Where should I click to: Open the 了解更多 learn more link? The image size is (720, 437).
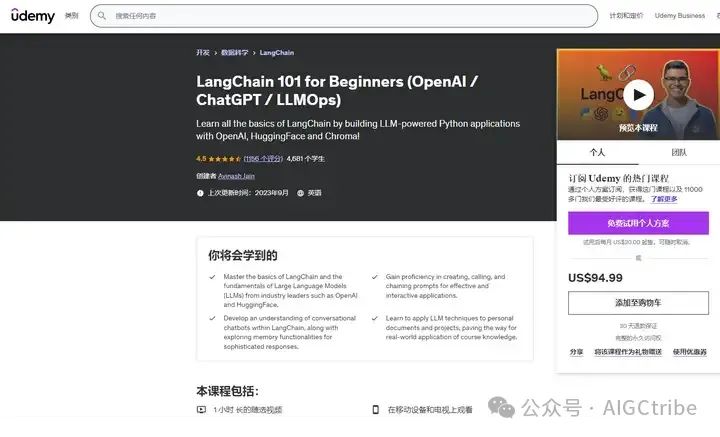click(x=664, y=199)
